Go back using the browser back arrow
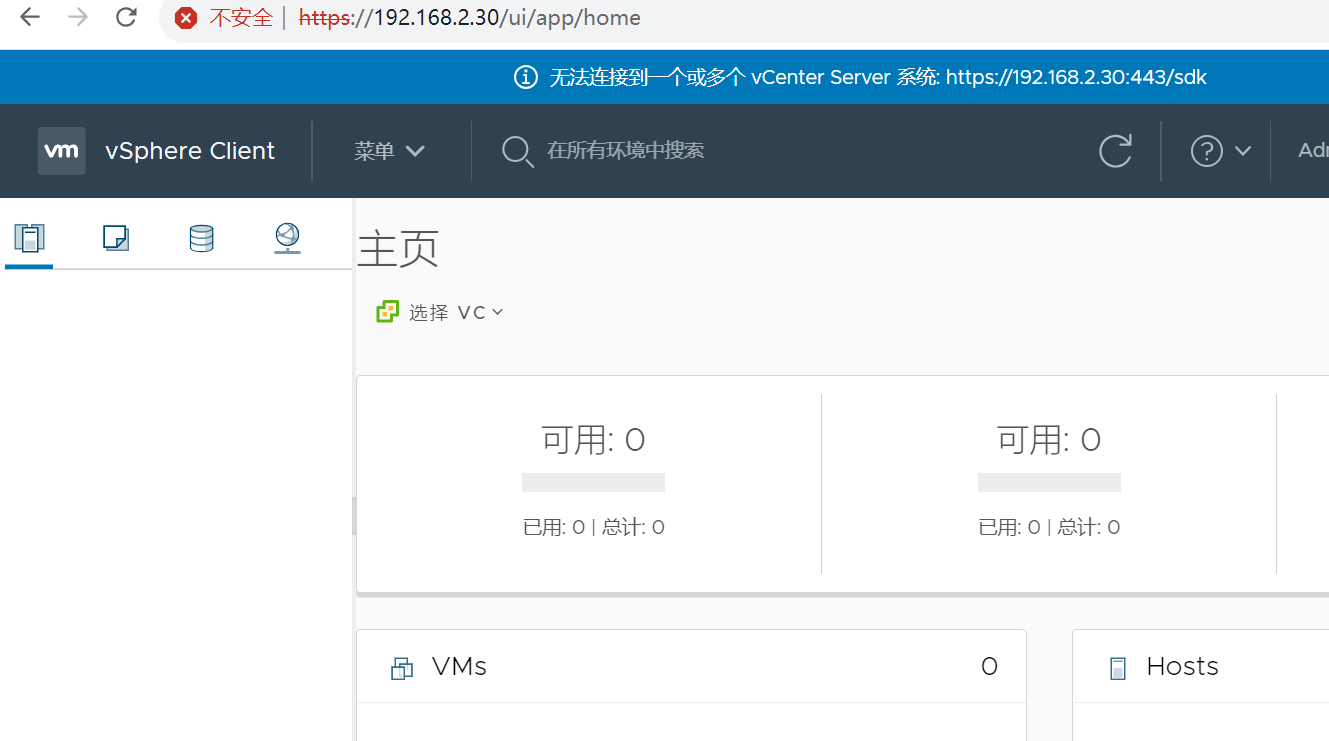The height and width of the screenshot is (741, 1329). [30, 17]
